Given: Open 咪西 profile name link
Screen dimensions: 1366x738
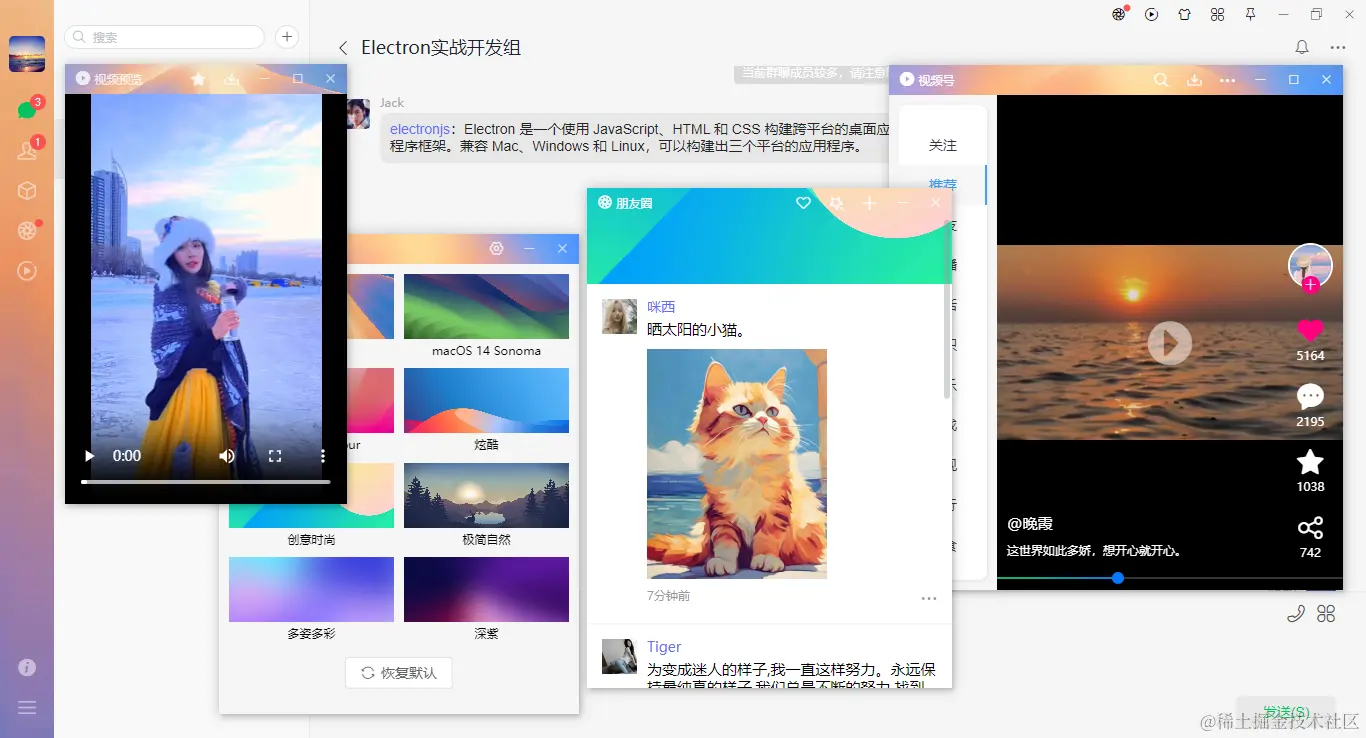Looking at the screenshot, I should (x=661, y=307).
